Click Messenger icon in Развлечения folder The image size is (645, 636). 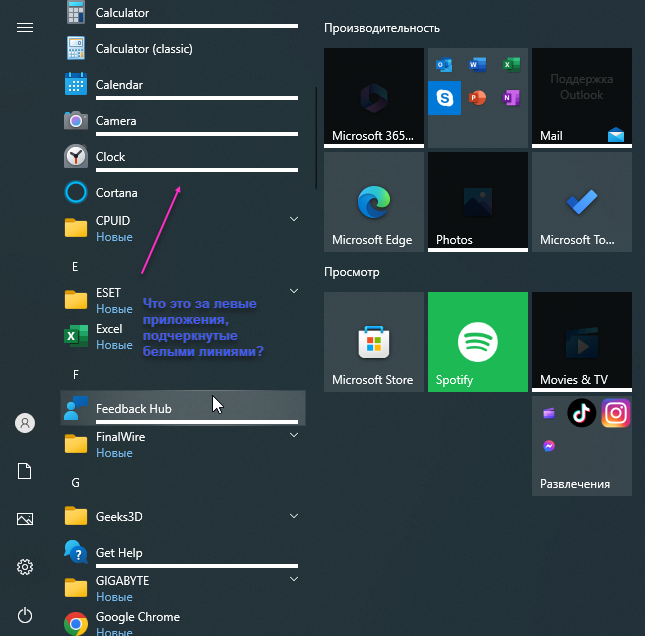(549, 446)
